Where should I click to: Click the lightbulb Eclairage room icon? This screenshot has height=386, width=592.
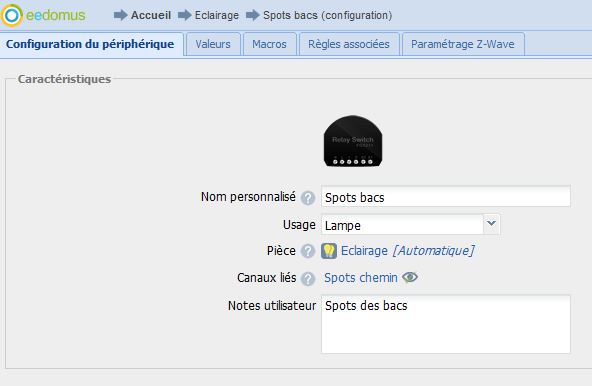329,251
